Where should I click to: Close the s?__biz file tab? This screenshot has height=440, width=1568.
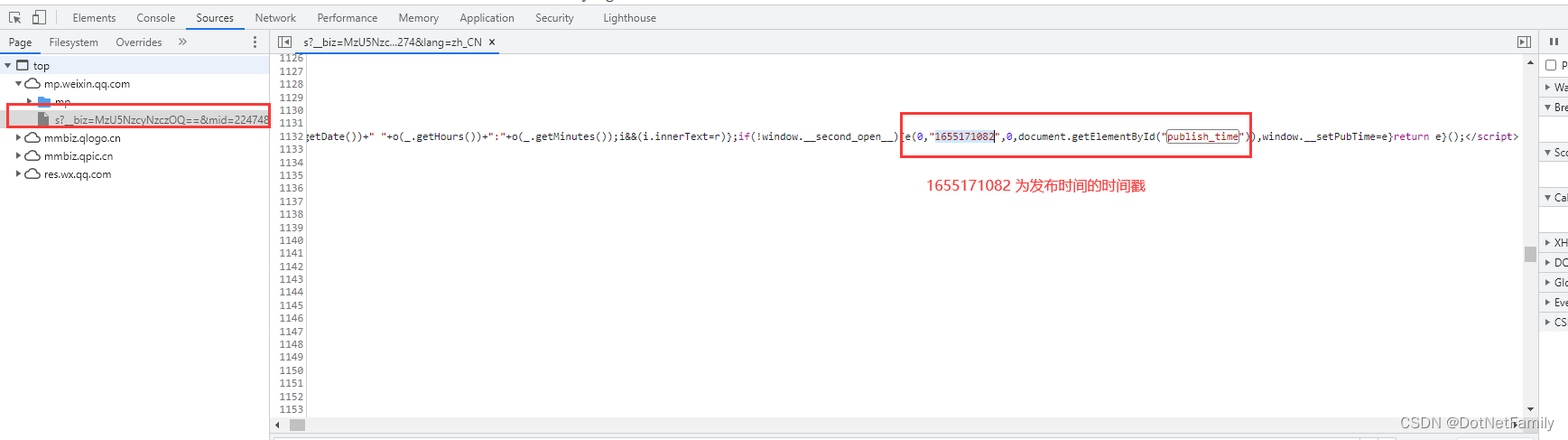pyautogui.click(x=492, y=42)
